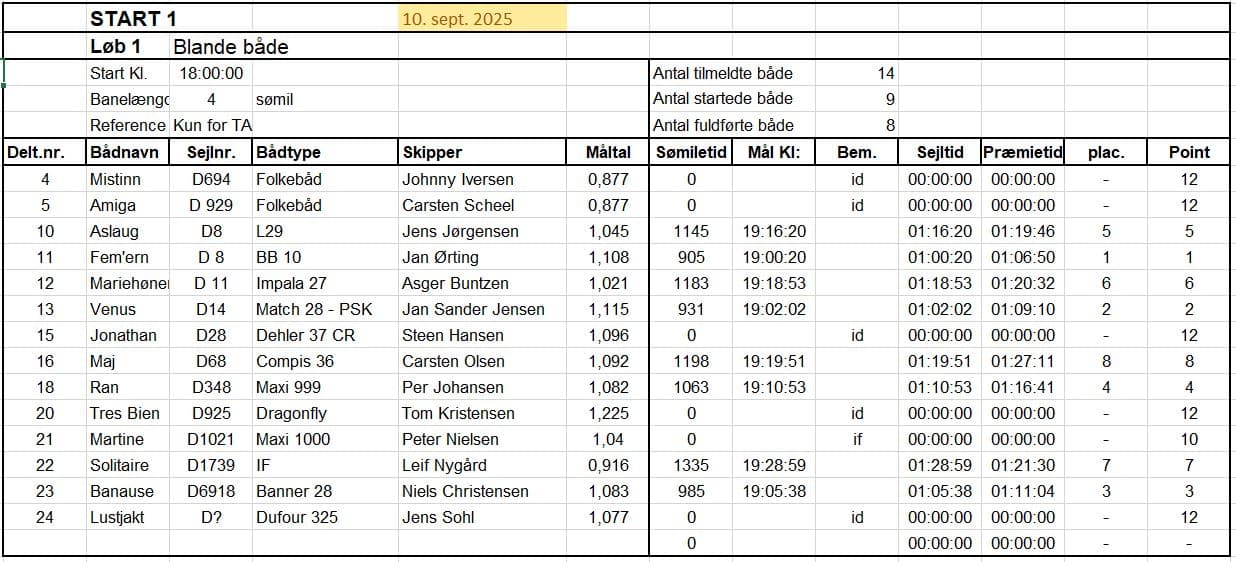This screenshot has height=562, width=1236.
Task: Click the Antal tilmeldte både label cell
Action: click(x=723, y=73)
